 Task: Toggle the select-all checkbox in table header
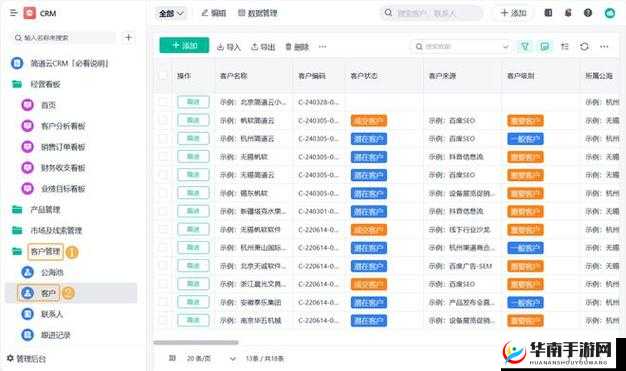pos(163,75)
